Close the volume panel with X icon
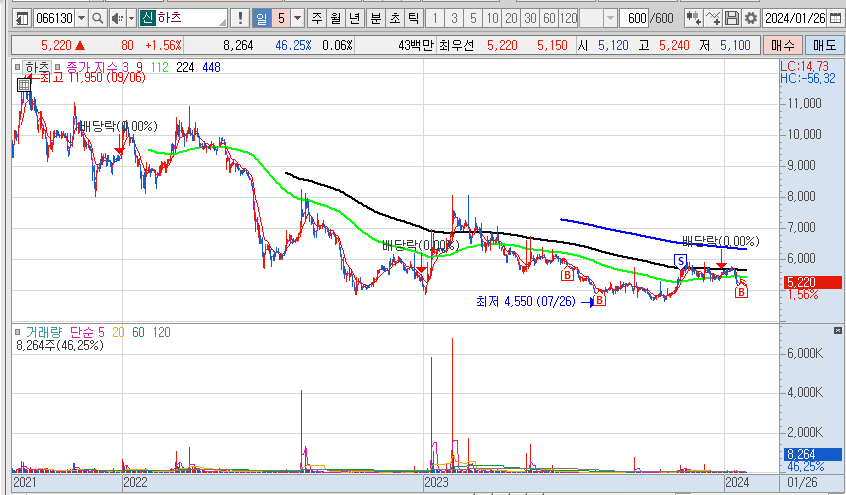This screenshot has width=846, height=495. (x=837, y=330)
